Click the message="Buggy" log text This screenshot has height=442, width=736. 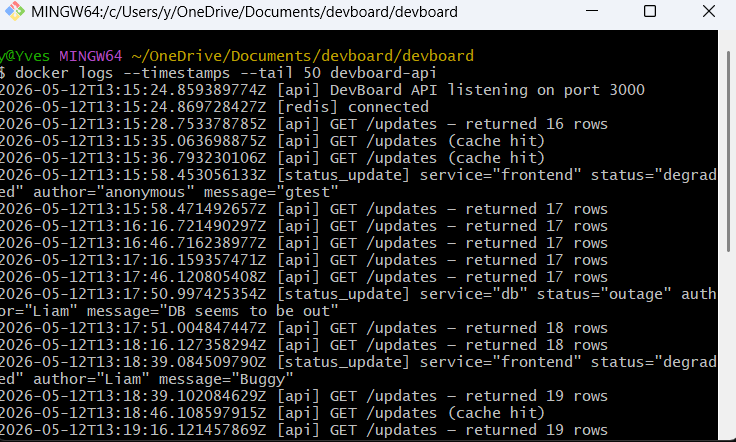226,379
